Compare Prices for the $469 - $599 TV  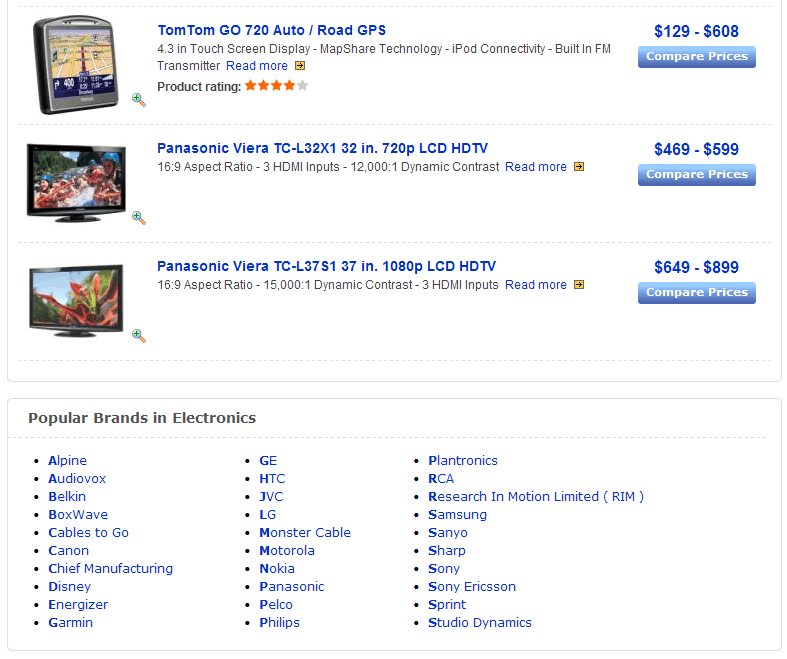click(697, 175)
